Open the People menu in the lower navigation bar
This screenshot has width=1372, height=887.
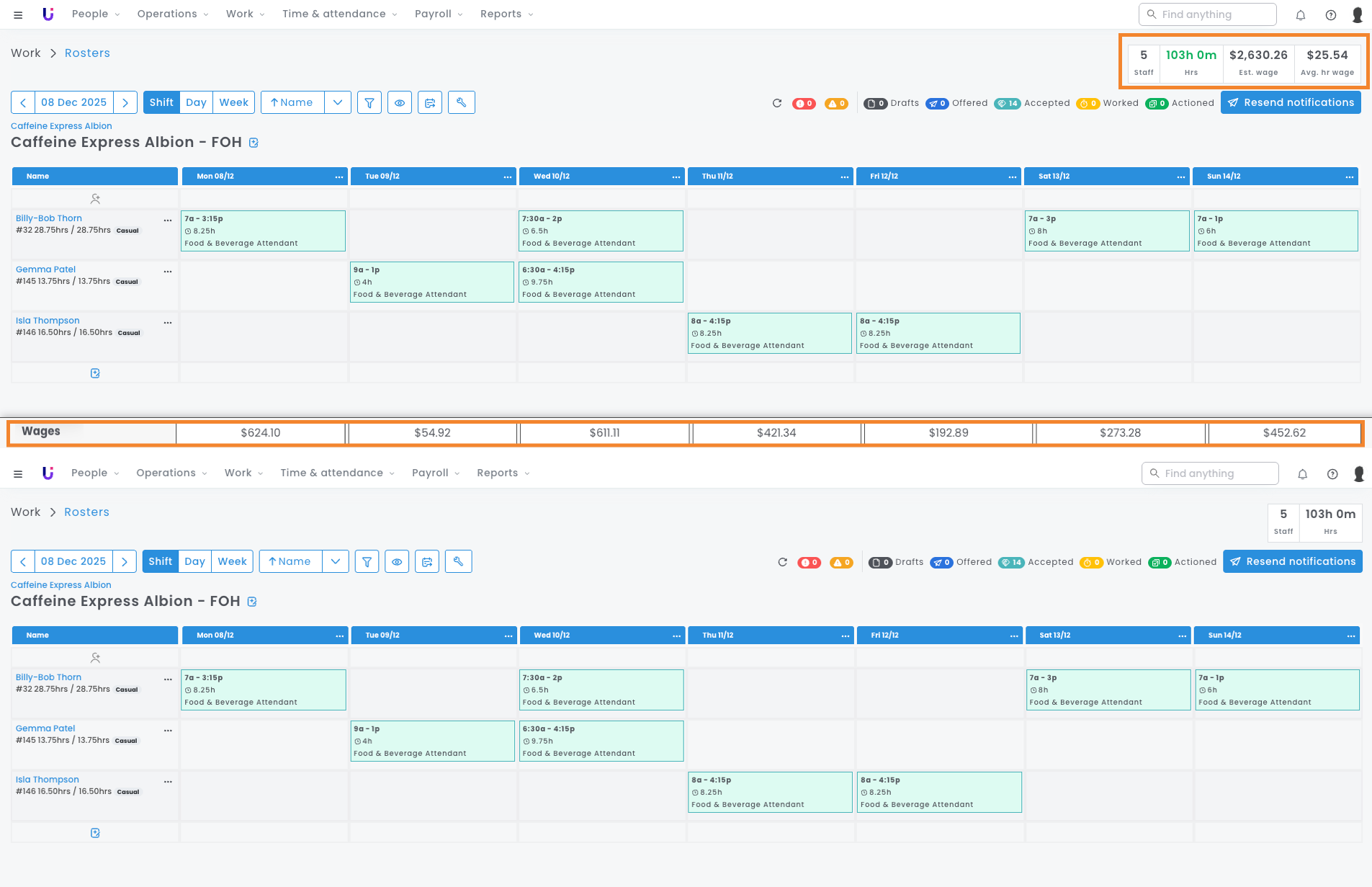(x=94, y=473)
